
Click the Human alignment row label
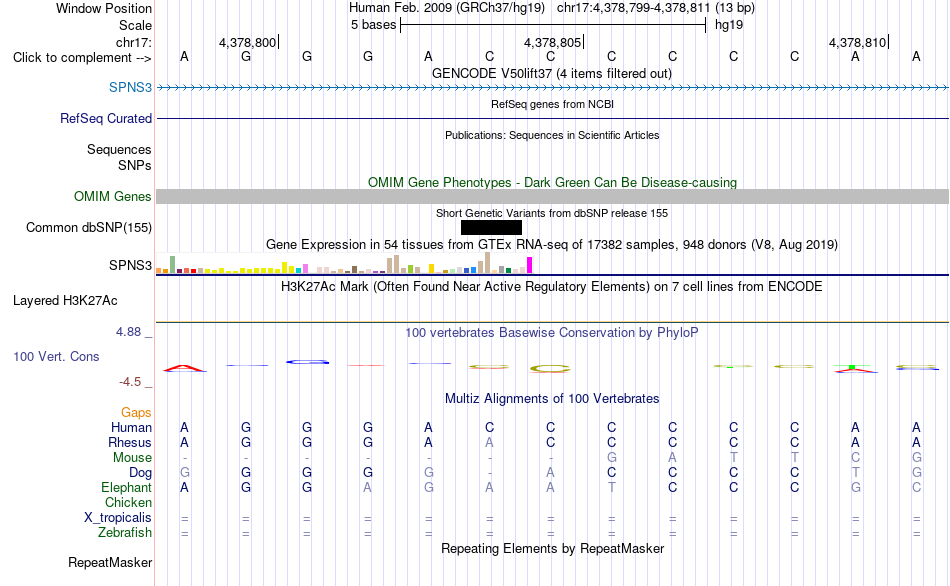(x=131, y=427)
